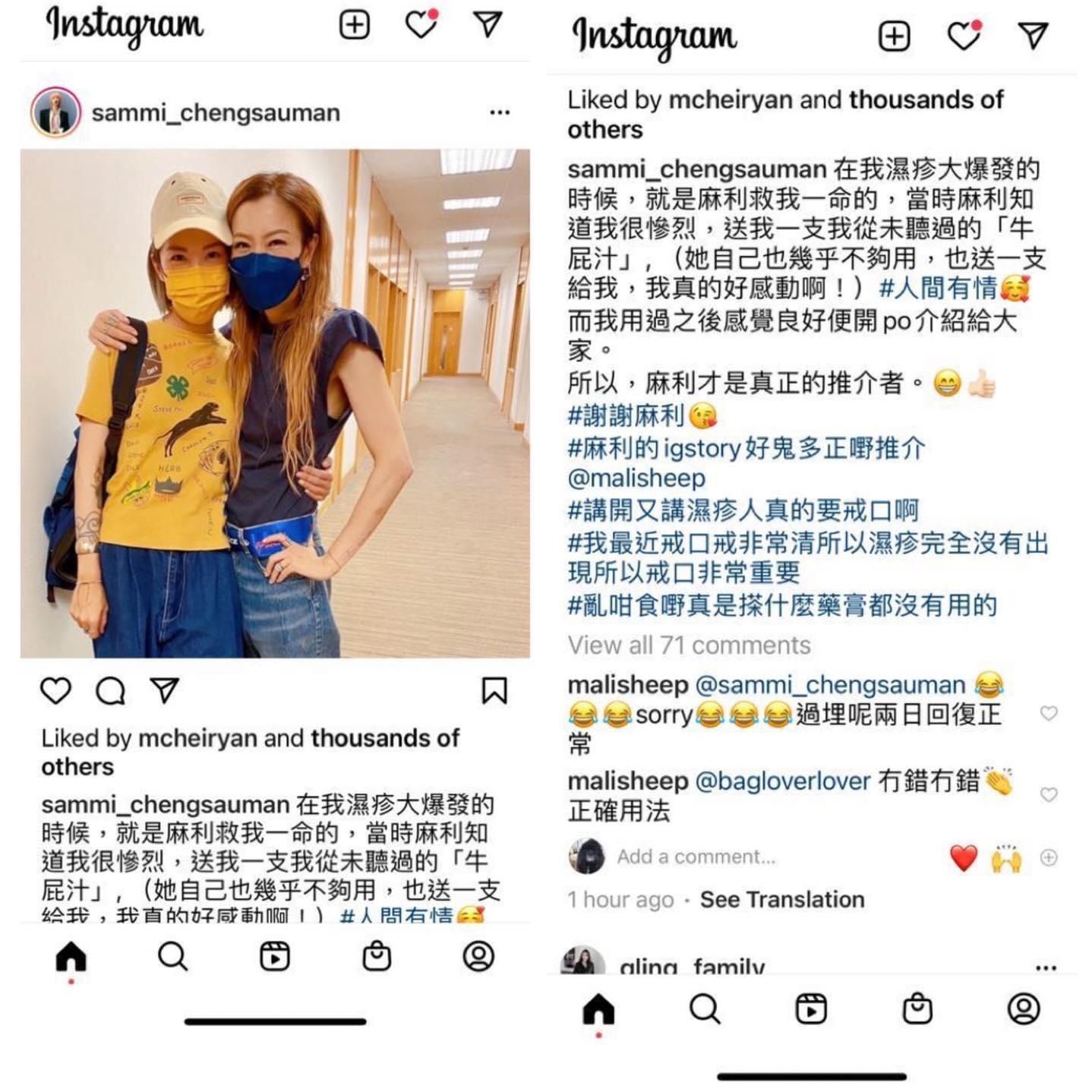Viewport: 1092px width, 1092px height.
Task: Open the Shop tab in right bottom bar
Action: click(x=917, y=1008)
